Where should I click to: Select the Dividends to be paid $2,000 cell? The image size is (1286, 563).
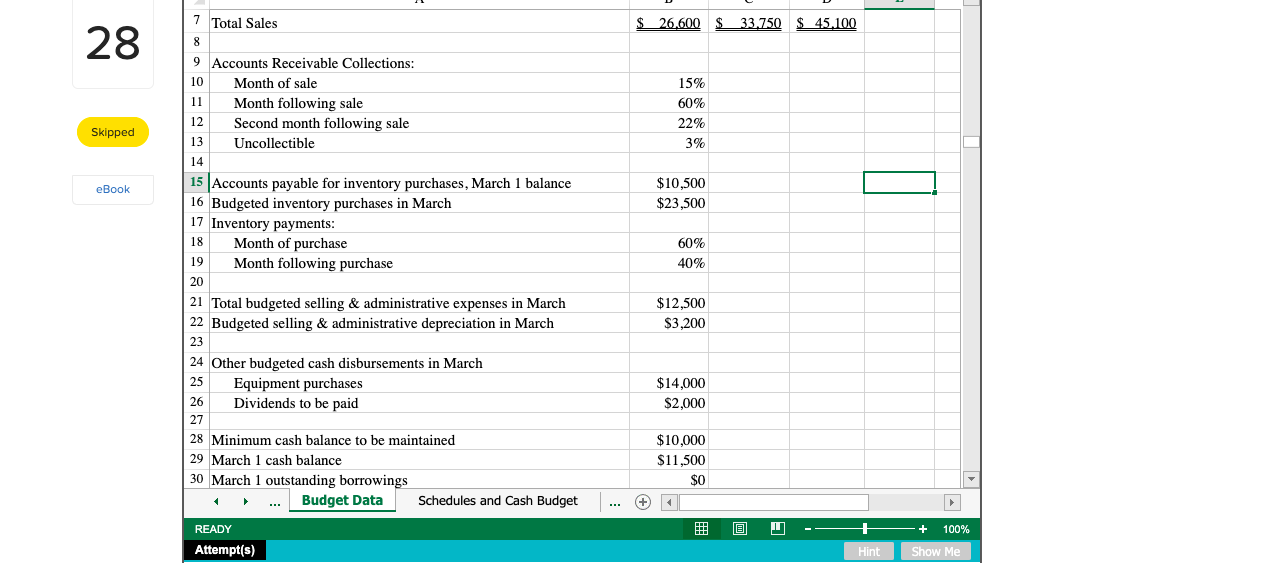670,403
